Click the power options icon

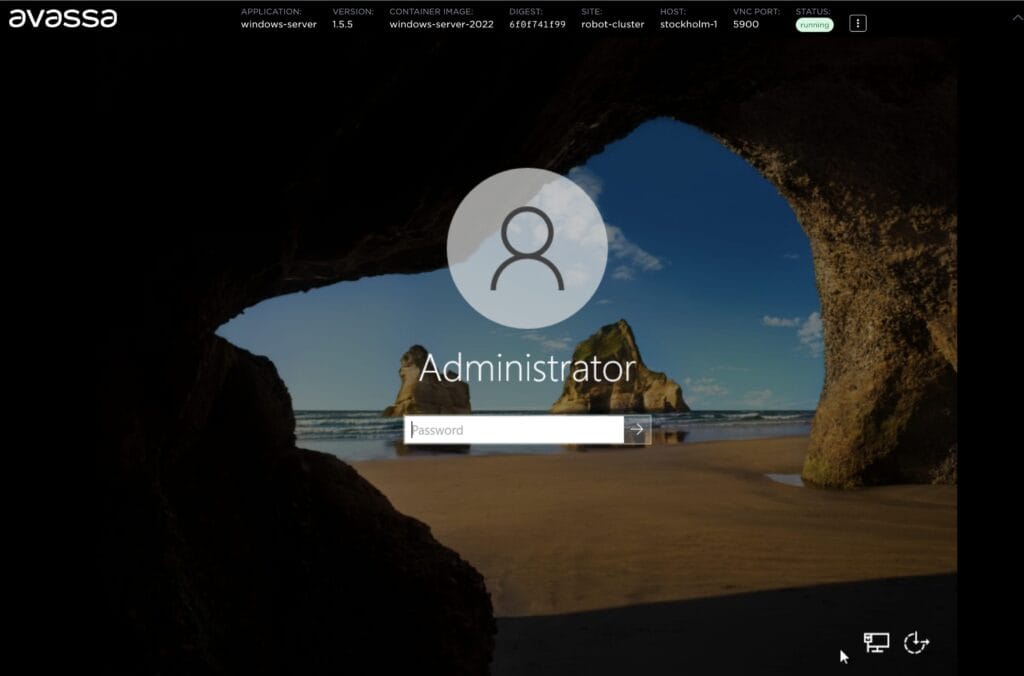[916, 644]
